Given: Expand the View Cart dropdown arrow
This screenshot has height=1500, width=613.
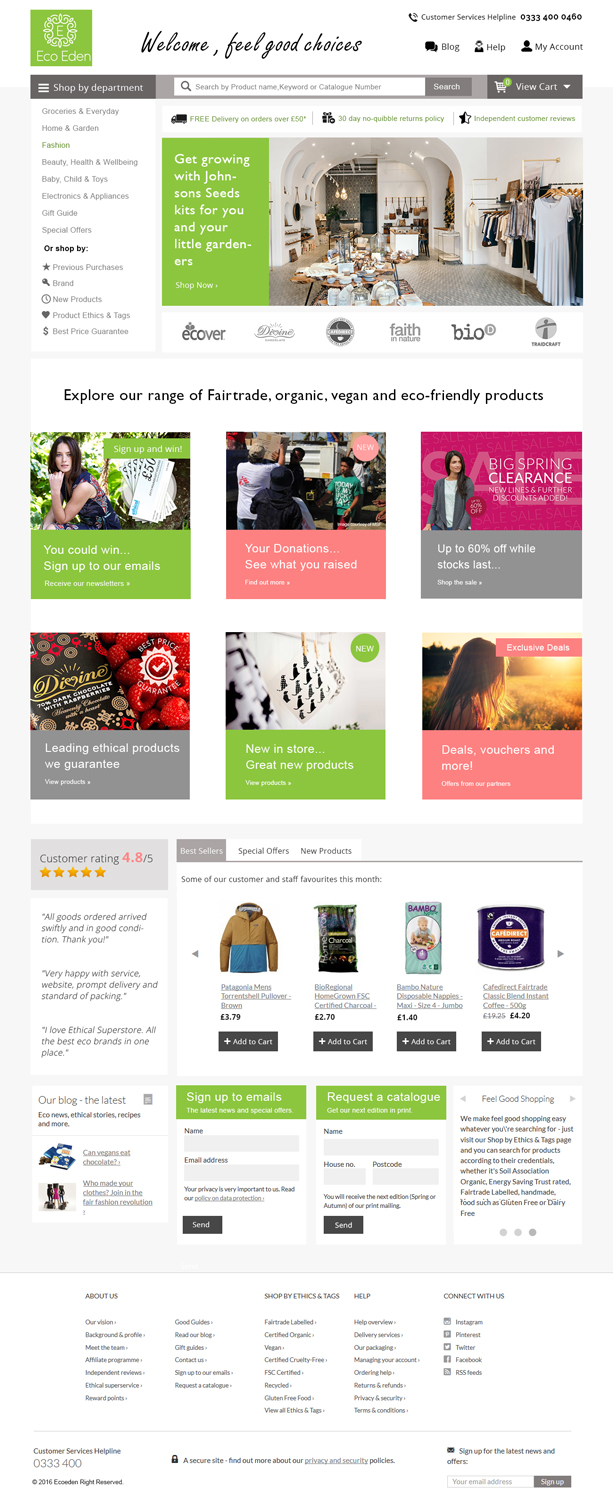Looking at the screenshot, I should 567,87.
